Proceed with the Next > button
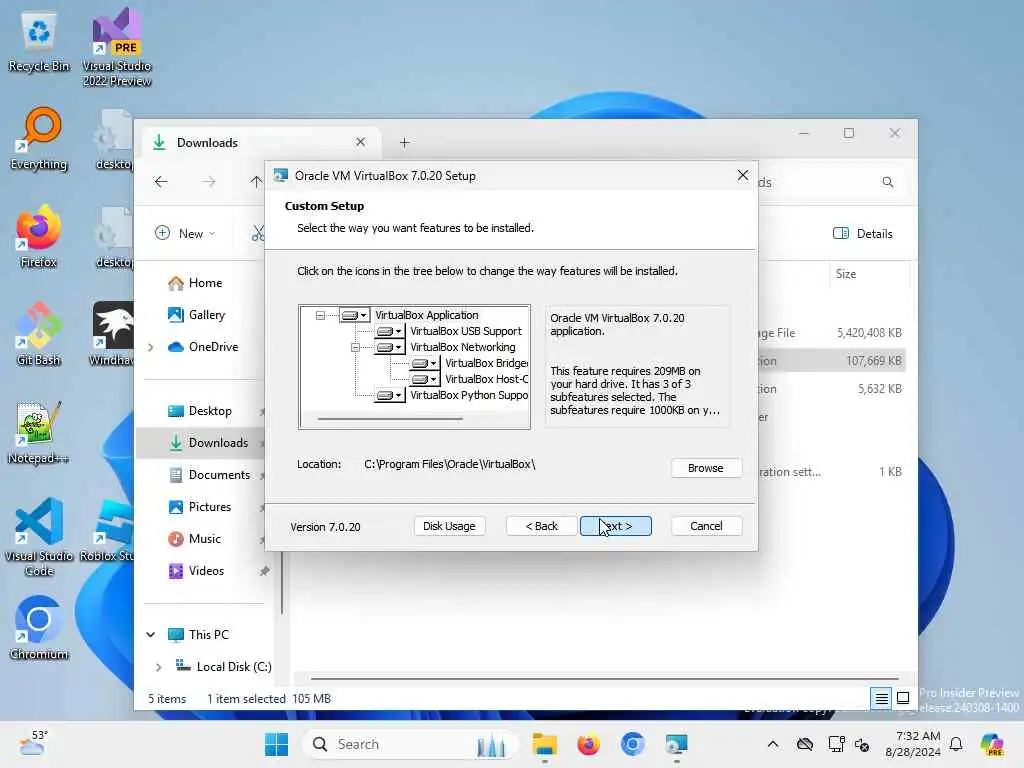 (x=616, y=526)
